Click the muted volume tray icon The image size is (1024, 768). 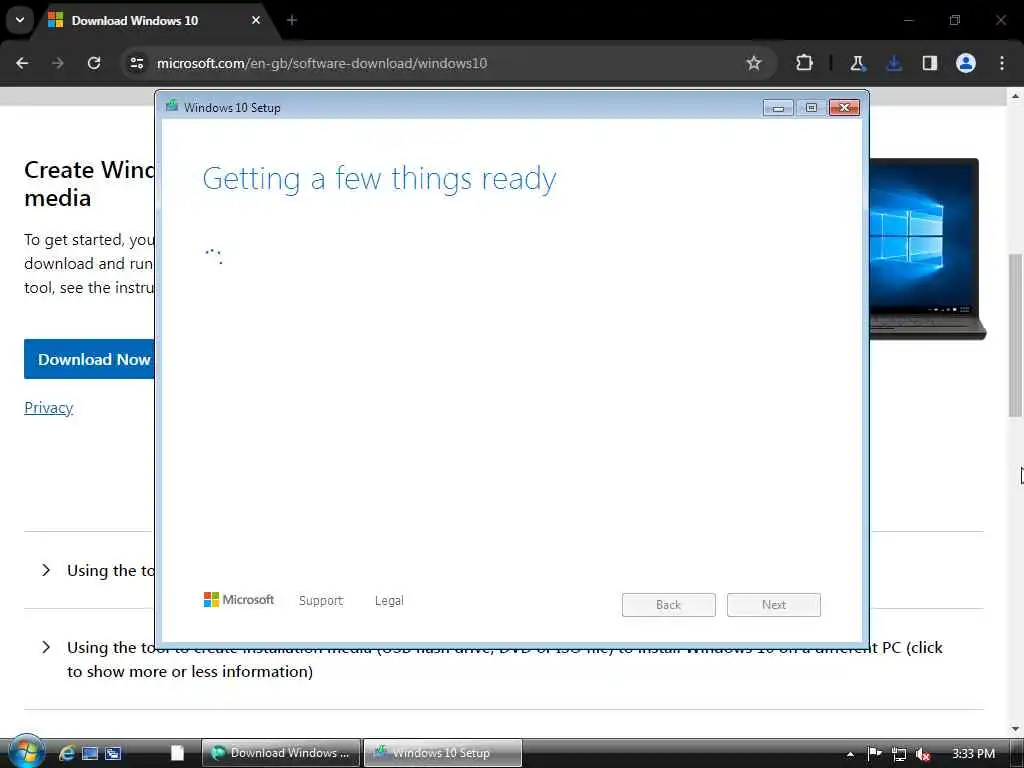923,754
